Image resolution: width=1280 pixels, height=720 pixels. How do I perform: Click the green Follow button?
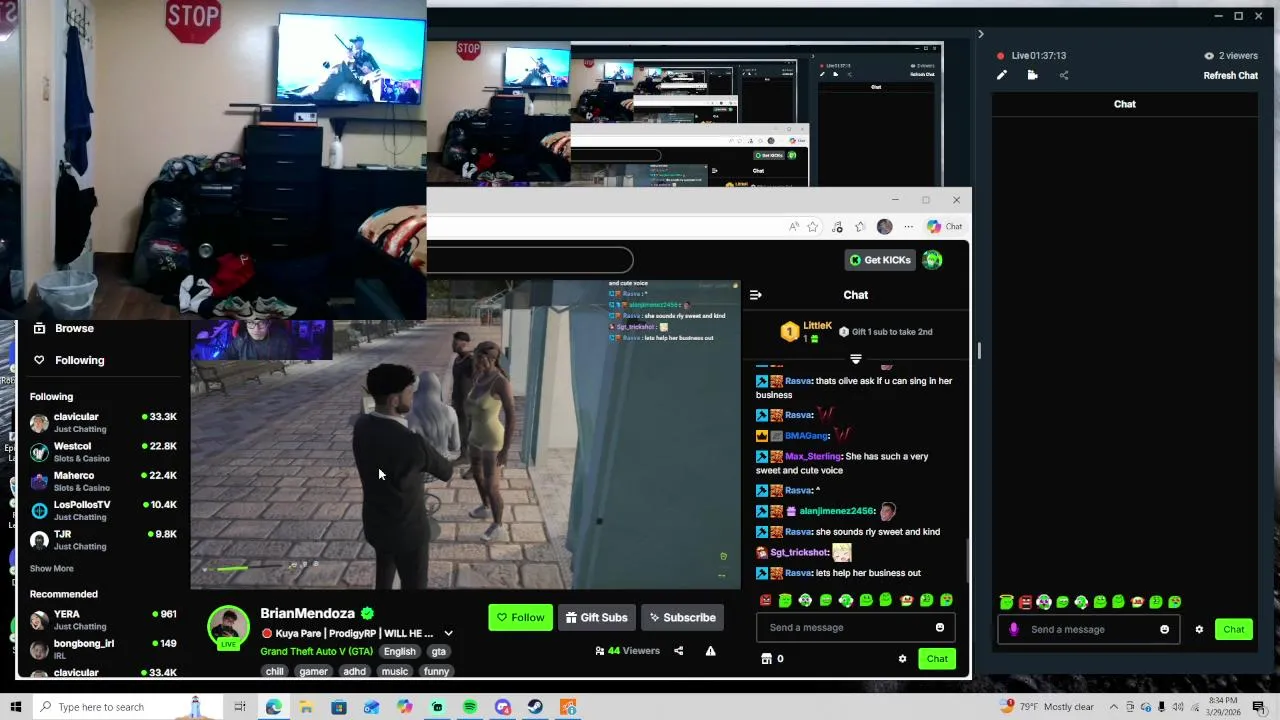(520, 617)
